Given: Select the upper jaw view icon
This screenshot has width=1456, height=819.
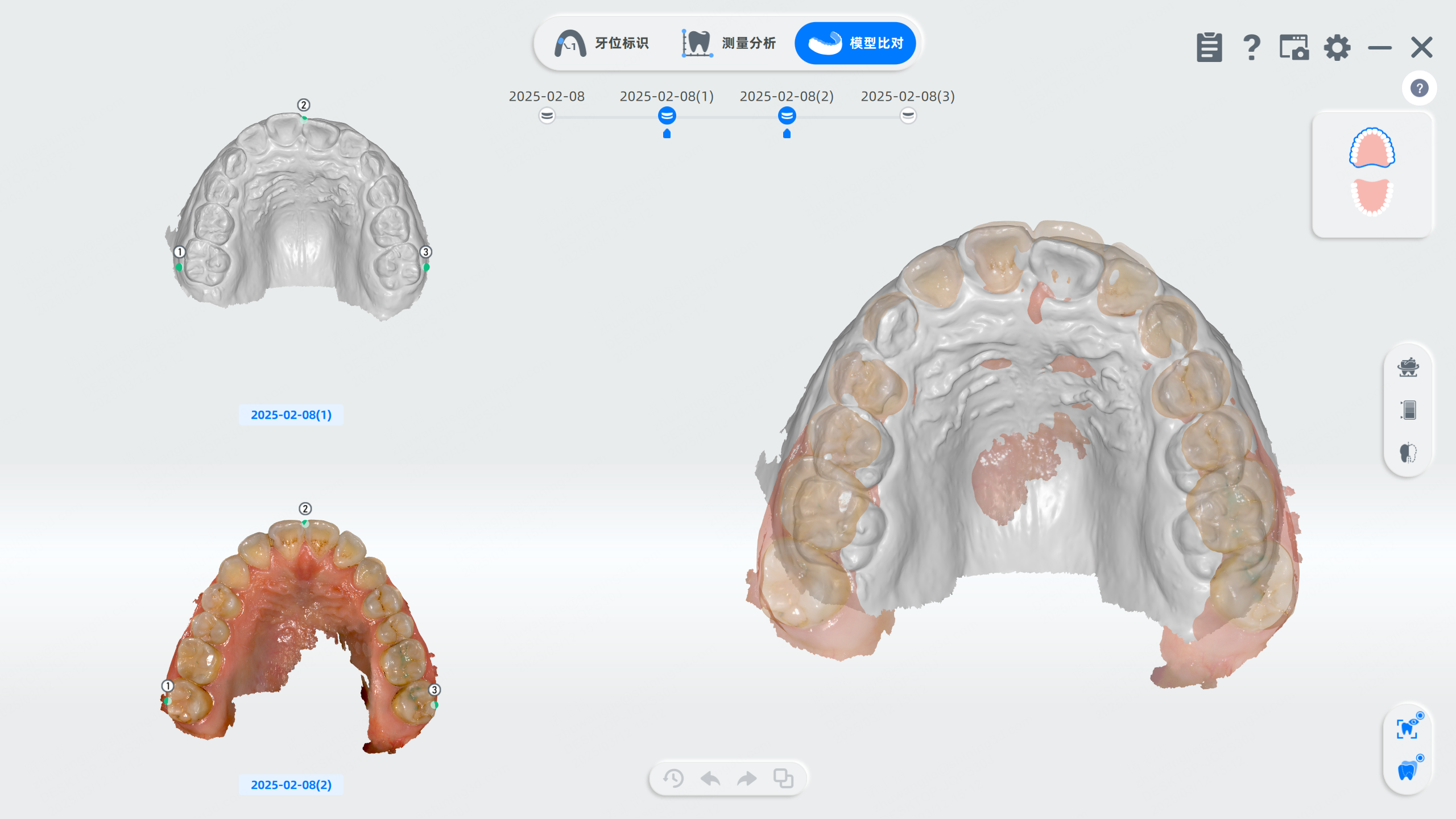Looking at the screenshot, I should point(1372,147).
